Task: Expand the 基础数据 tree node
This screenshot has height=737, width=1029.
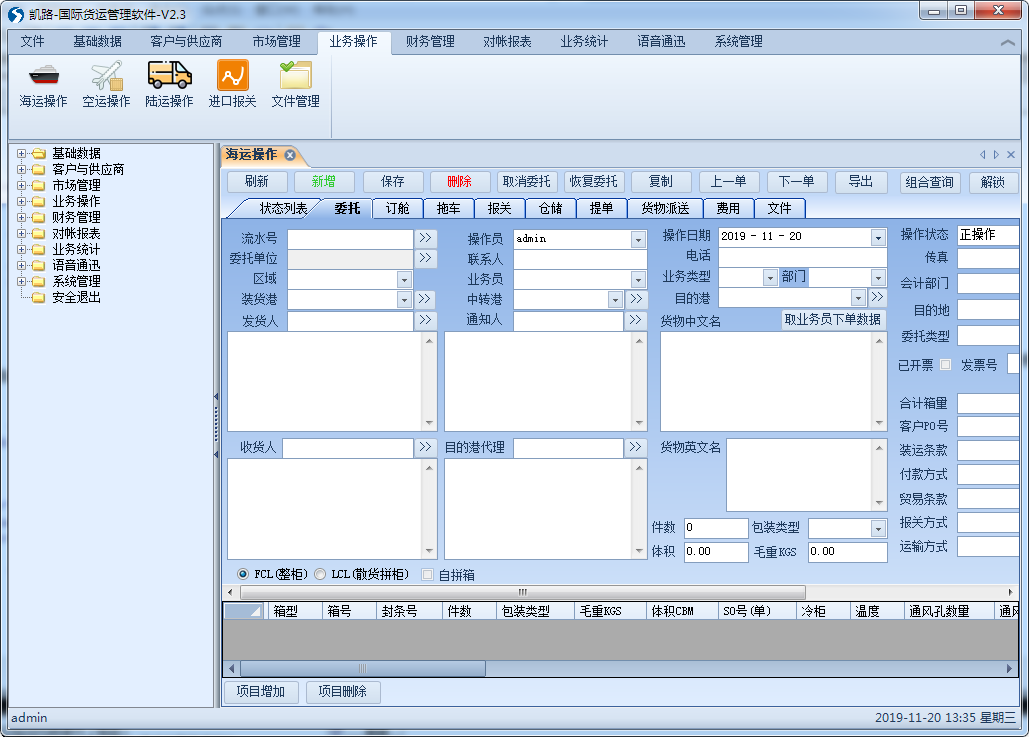Action: 22,154
